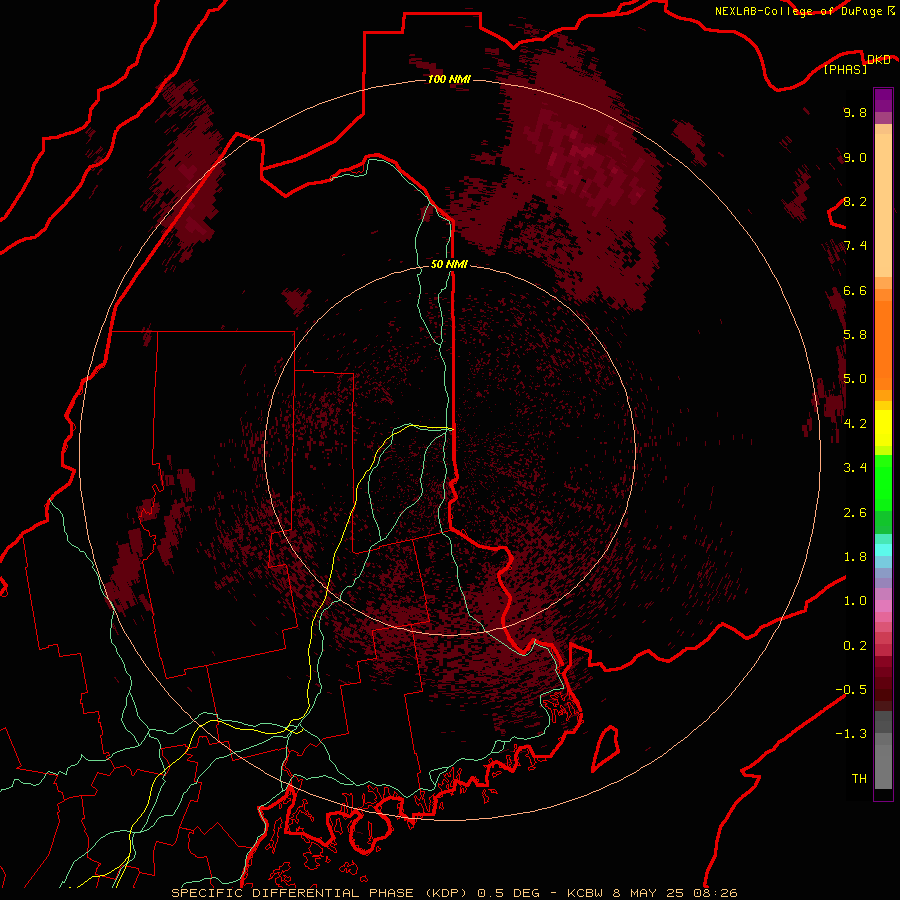Pick the gray color band at scale bottom
The image size is (900, 900).
point(883,766)
